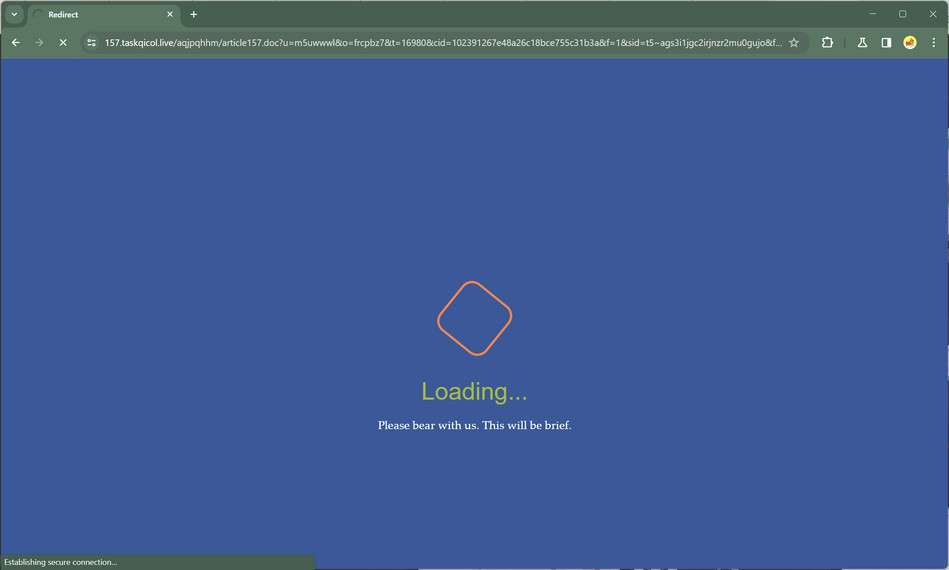Minimize the browser window
This screenshot has width=949, height=570.
(873, 14)
